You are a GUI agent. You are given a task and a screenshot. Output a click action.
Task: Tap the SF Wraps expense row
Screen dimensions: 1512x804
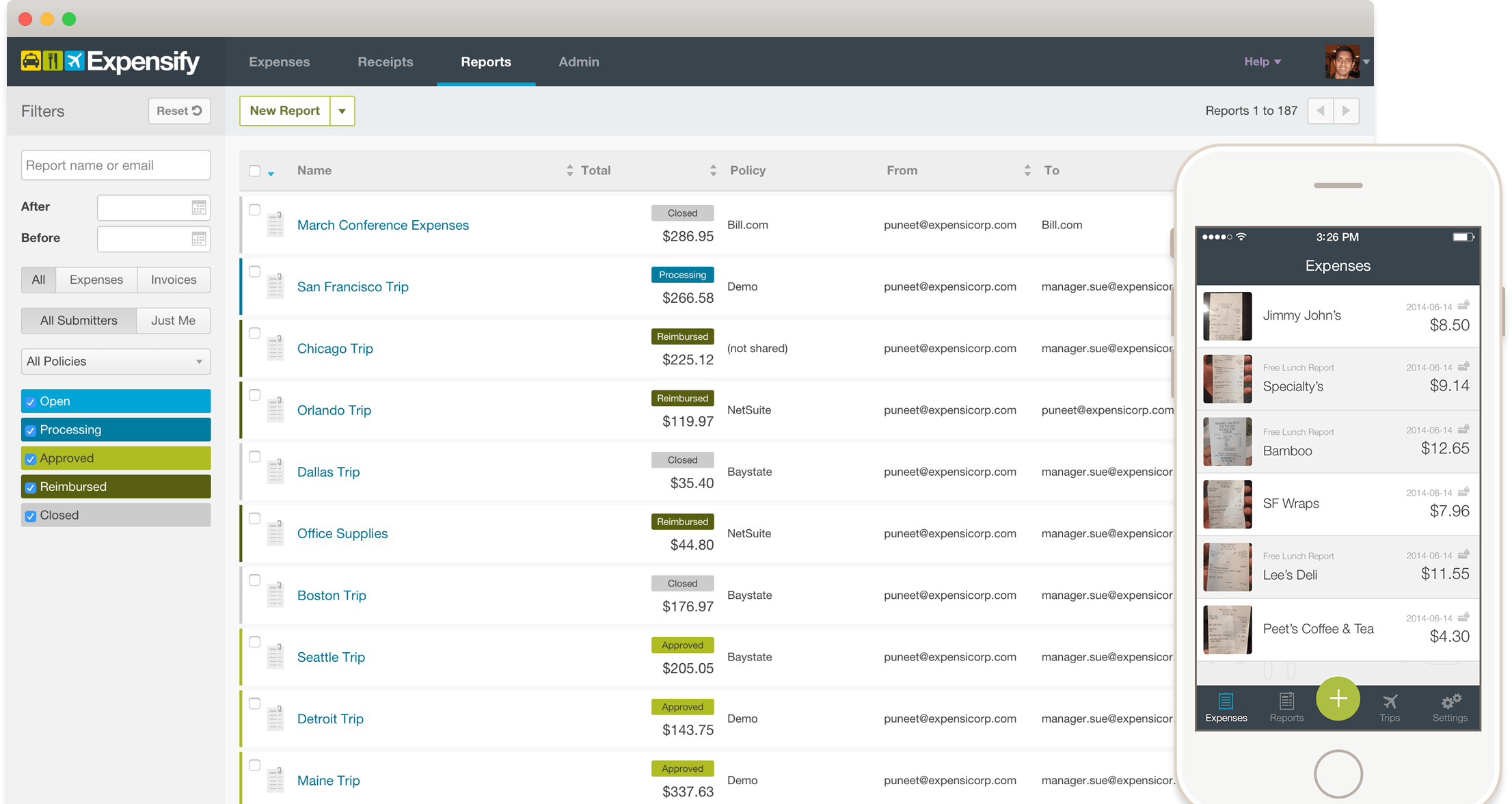pyautogui.click(x=1338, y=505)
